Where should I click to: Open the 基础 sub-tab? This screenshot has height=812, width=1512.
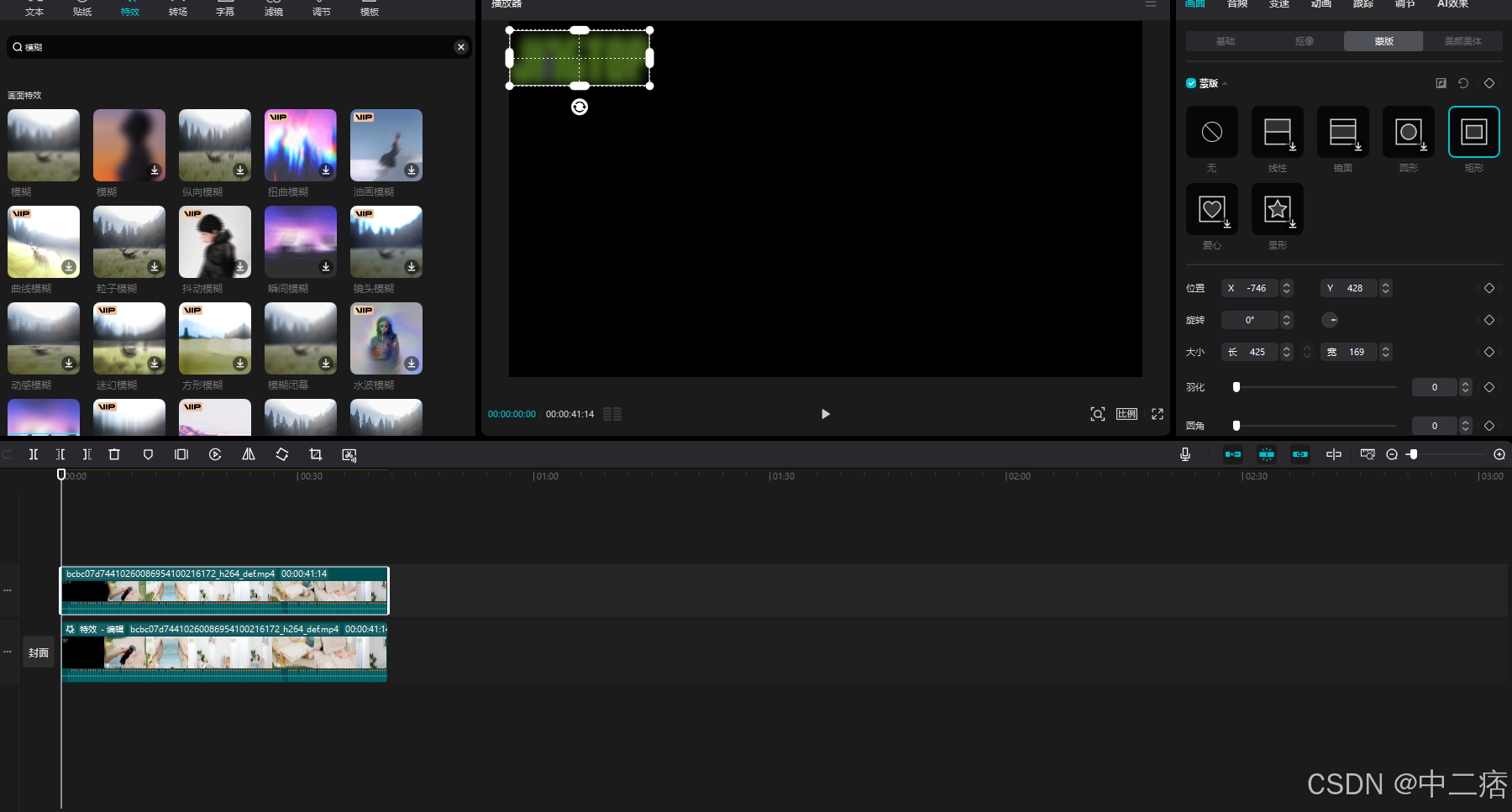[x=1226, y=41]
